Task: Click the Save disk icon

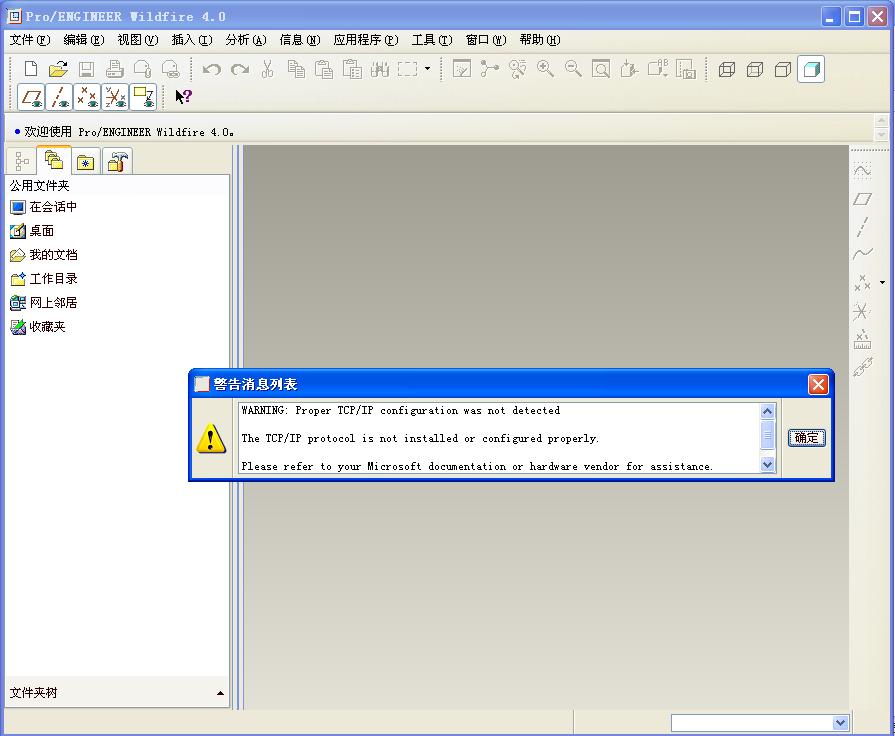Action: pyautogui.click(x=86, y=69)
